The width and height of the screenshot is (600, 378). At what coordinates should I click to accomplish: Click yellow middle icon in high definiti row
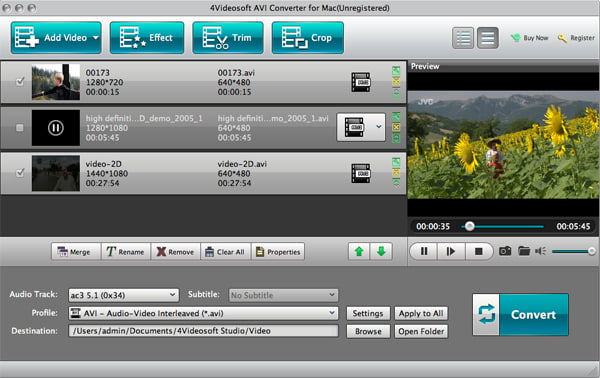(x=396, y=127)
